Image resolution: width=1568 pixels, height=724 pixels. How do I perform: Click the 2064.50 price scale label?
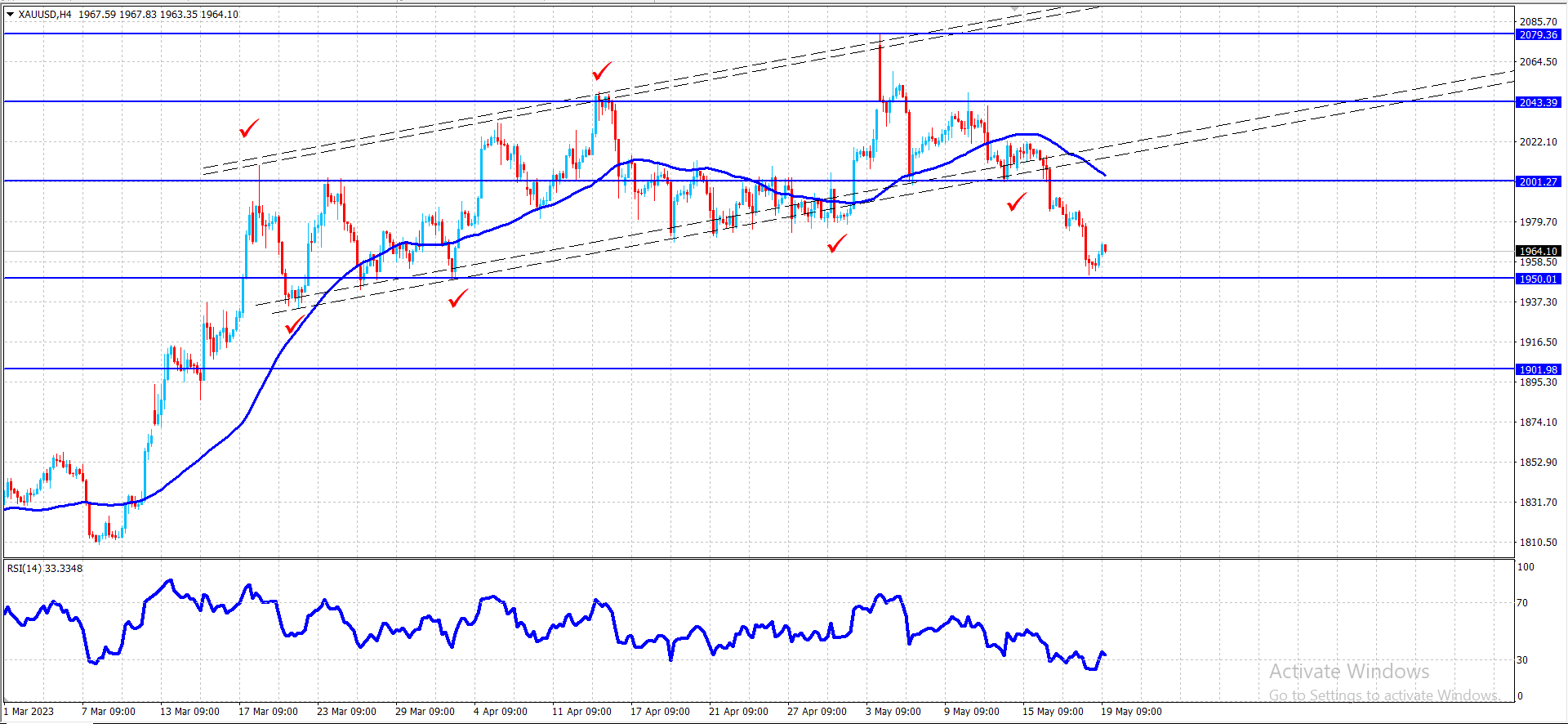point(1538,62)
